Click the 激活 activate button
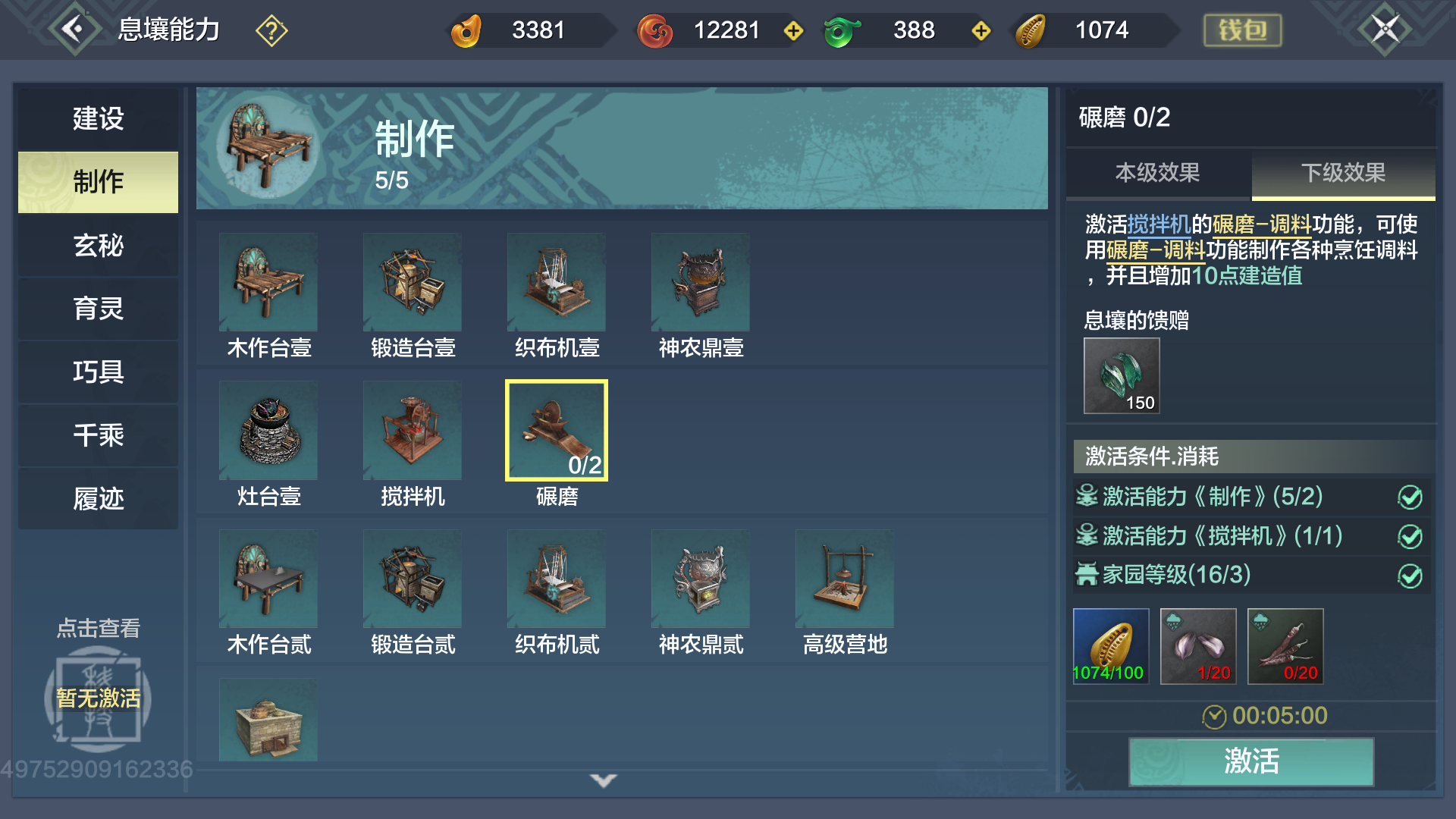Image resolution: width=1456 pixels, height=819 pixels. click(1251, 761)
